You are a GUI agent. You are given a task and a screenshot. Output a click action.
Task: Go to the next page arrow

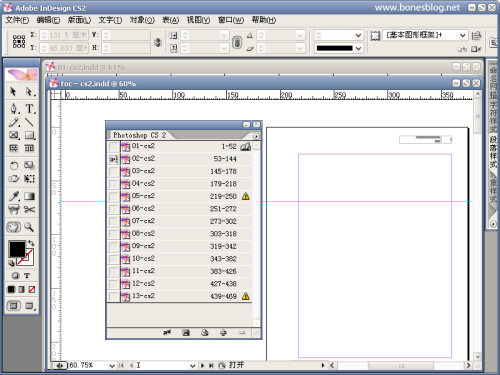[x=202, y=366]
